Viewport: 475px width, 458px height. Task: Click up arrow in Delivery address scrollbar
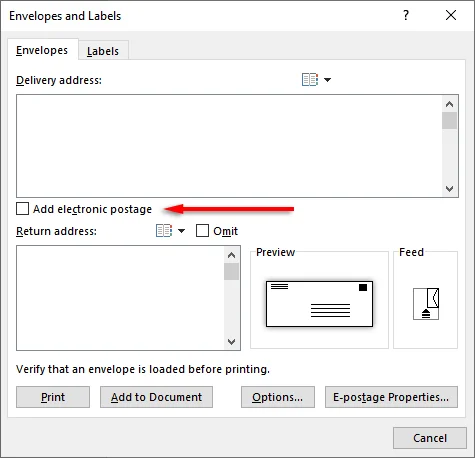449,104
